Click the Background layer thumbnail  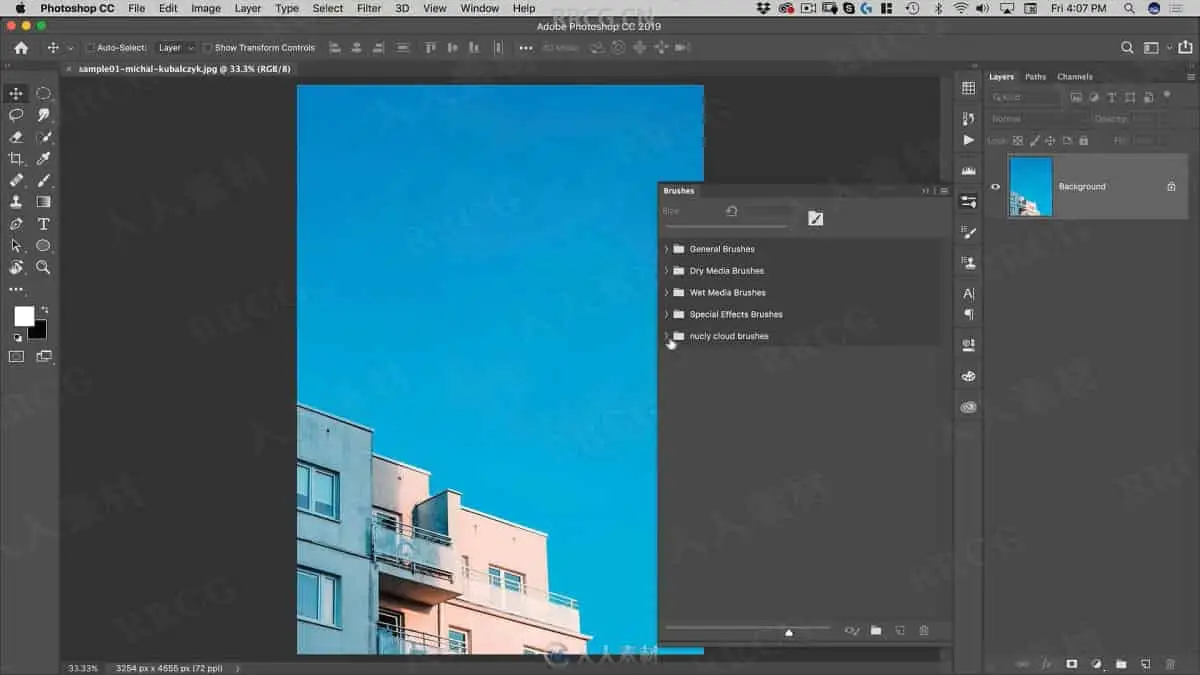pyautogui.click(x=1031, y=187)
